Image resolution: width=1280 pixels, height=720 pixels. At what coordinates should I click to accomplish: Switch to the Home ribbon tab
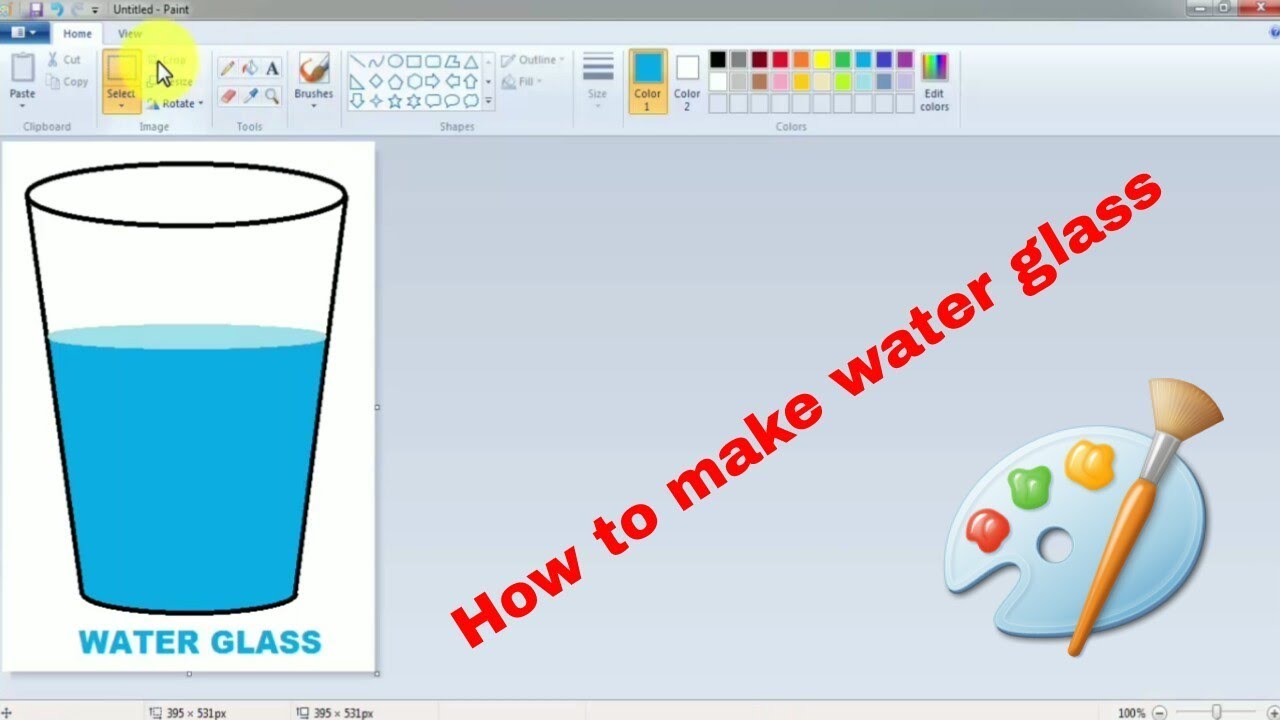tap(77, 33)
